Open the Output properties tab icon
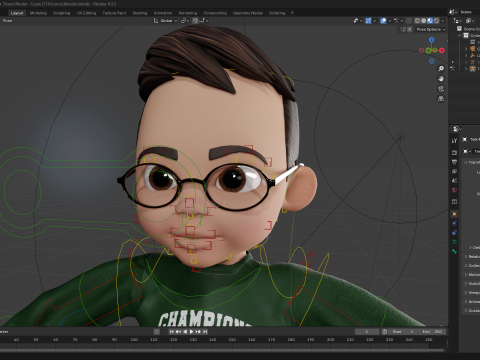Viewport: 480px width, 360px height. [x=454, y=162]
